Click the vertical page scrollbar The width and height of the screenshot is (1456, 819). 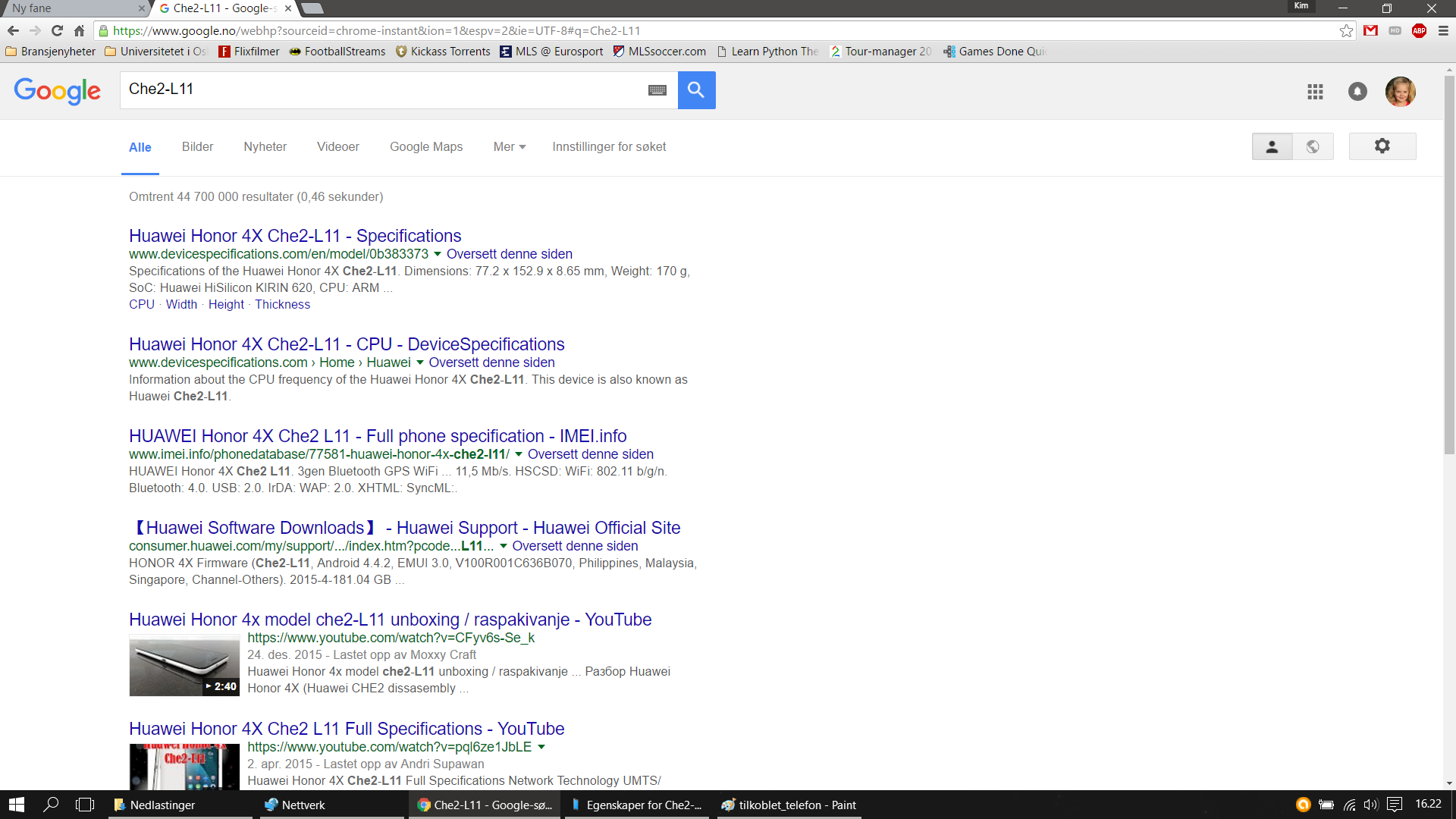coord(1449,265)
